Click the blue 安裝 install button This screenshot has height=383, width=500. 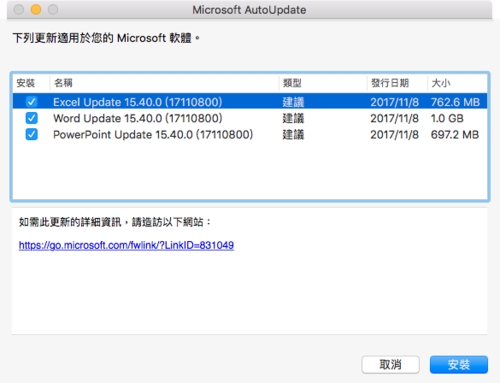[x=459, y=364]
